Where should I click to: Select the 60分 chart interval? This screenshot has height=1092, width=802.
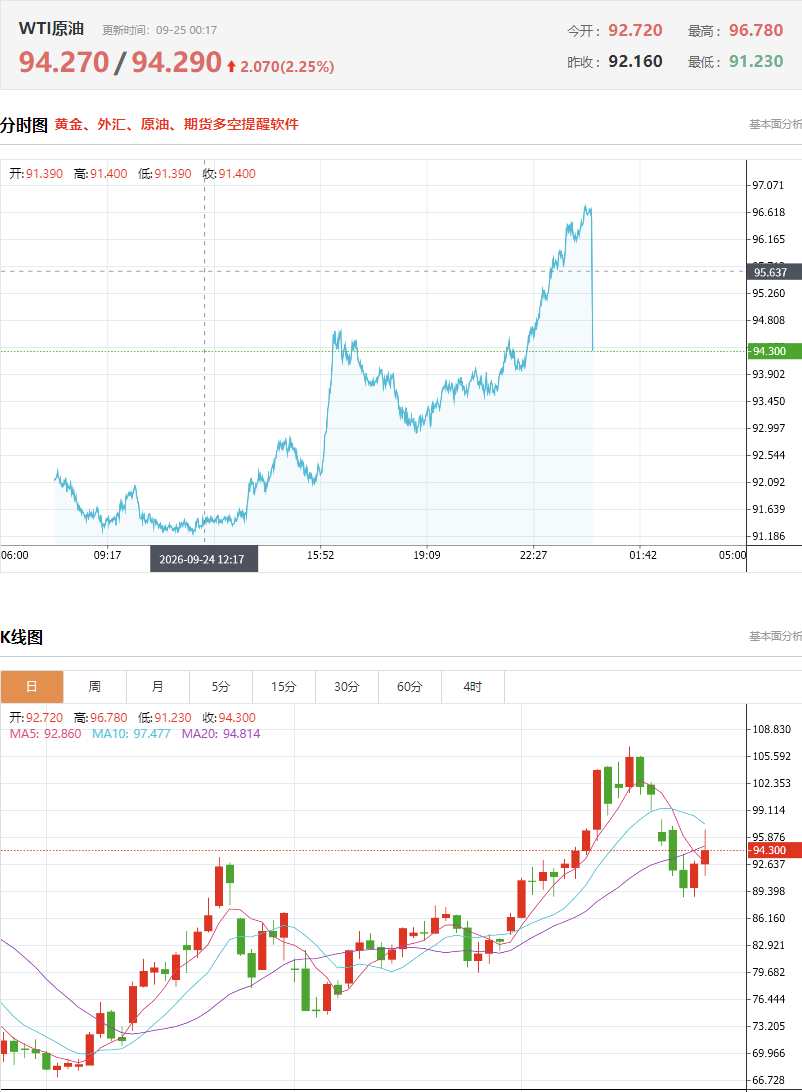409,687
